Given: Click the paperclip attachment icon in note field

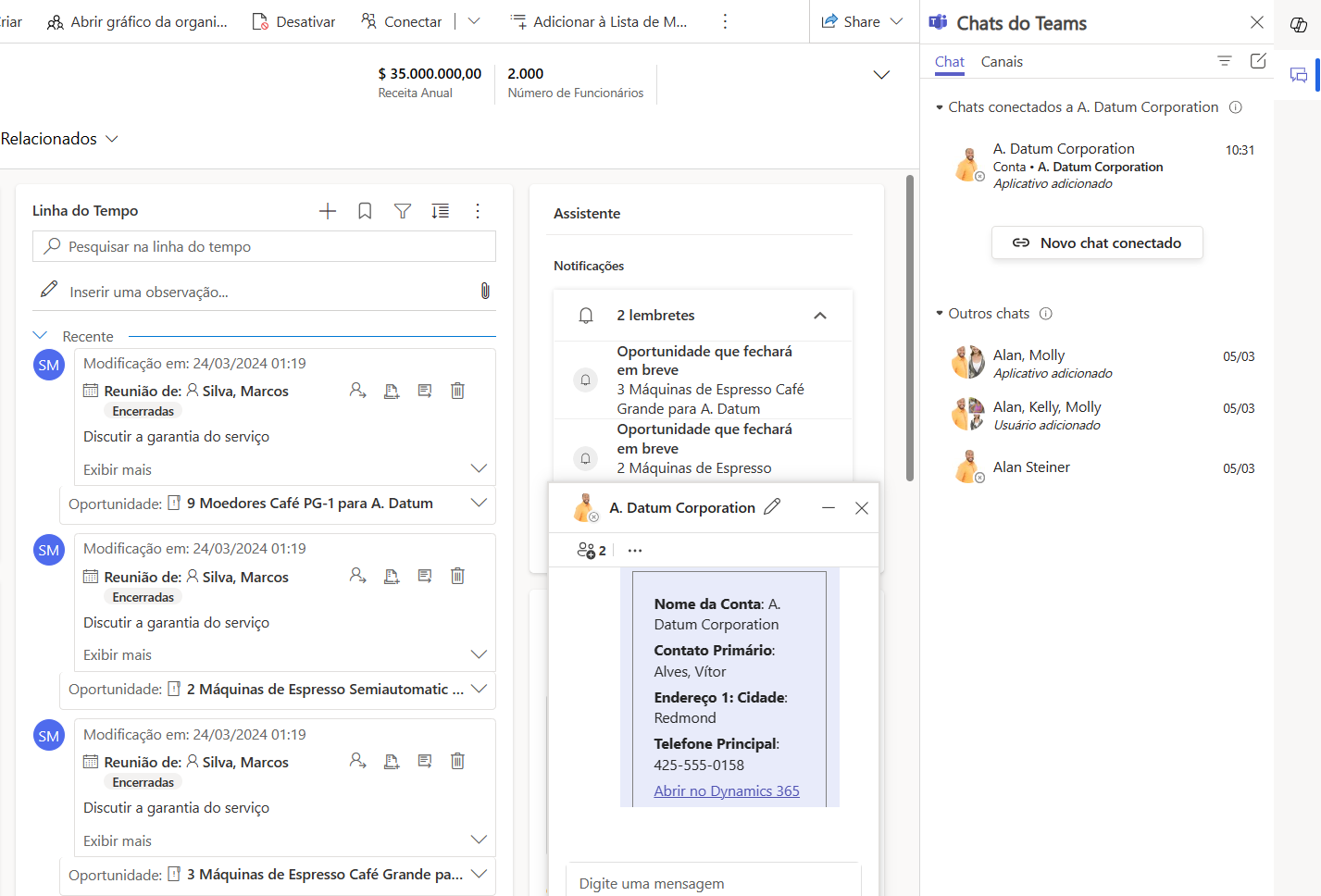Looking at the screenshot, I should (x=485, y=291).
